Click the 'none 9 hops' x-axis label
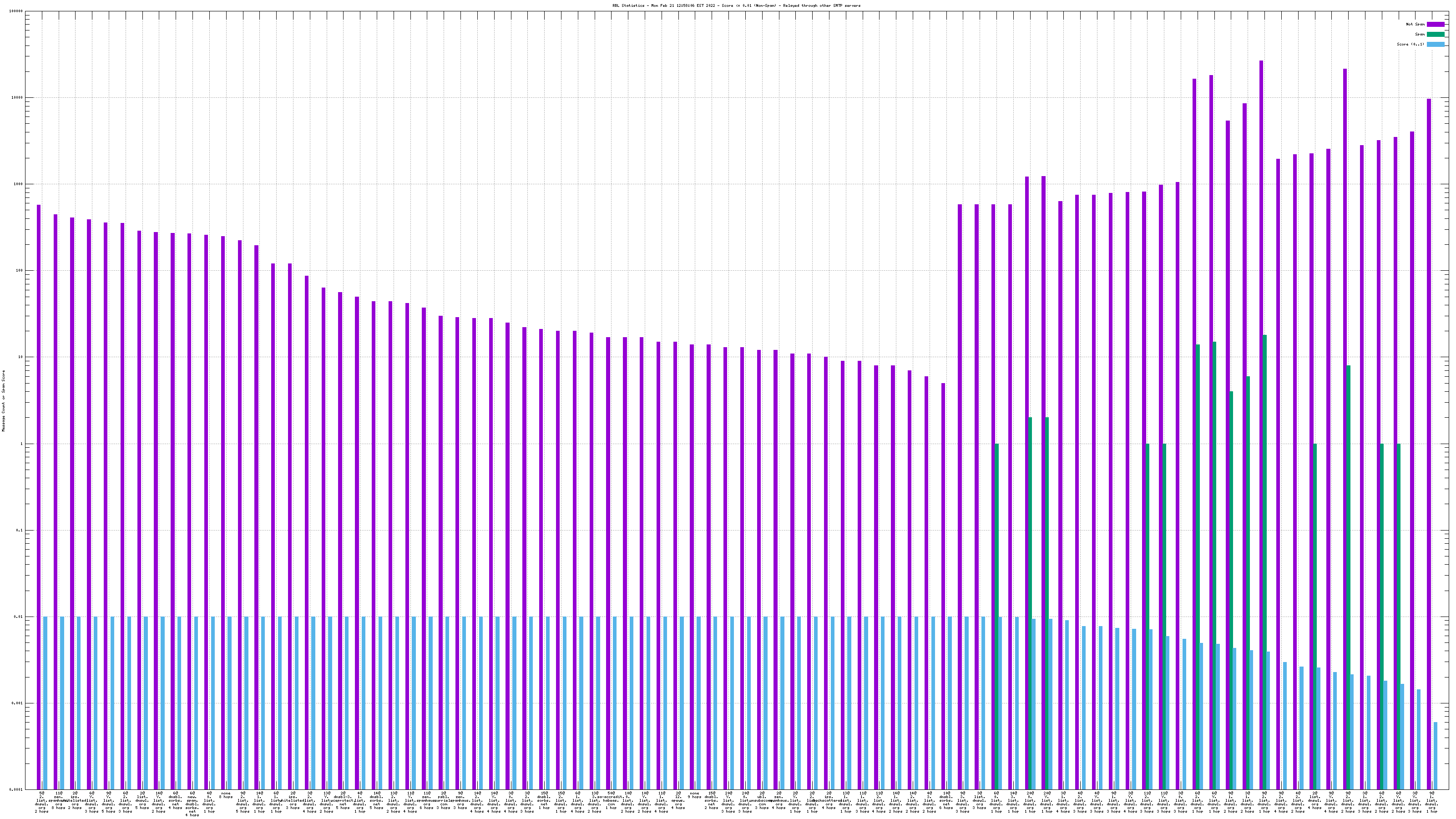This screenshot has width=1456, height=819. [695, 795]
